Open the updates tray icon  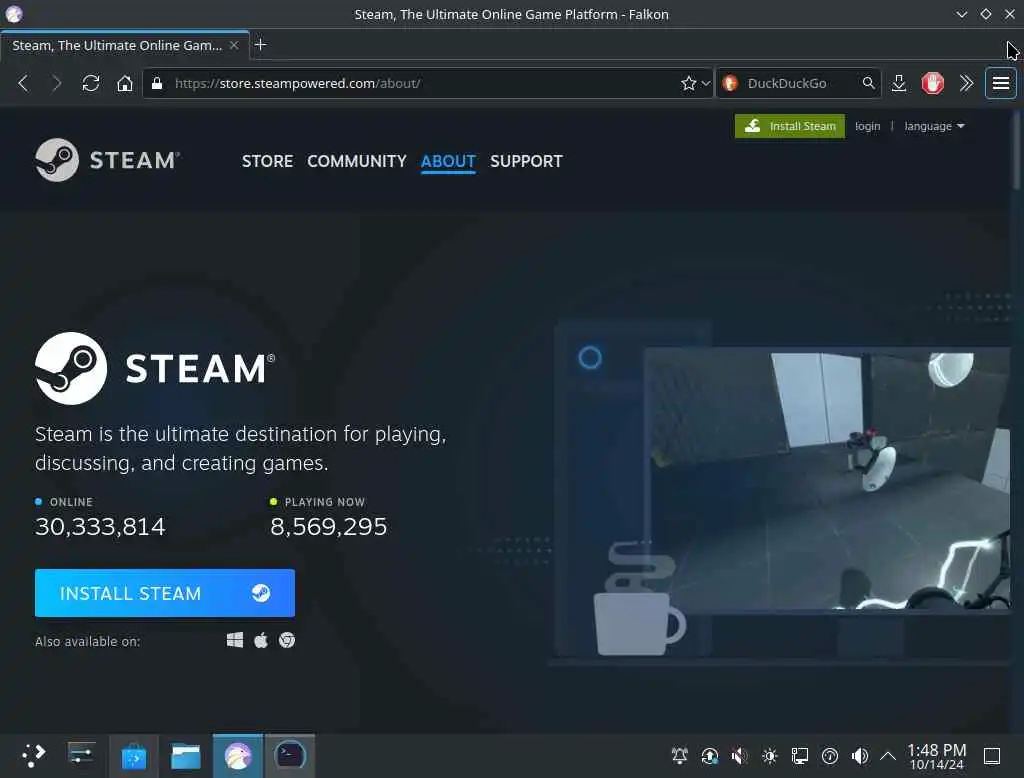[x=709, y=756]
